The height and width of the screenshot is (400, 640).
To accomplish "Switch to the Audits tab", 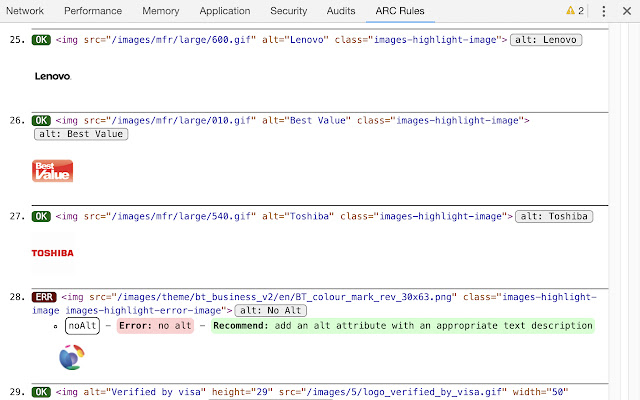I will click(340, 11).
